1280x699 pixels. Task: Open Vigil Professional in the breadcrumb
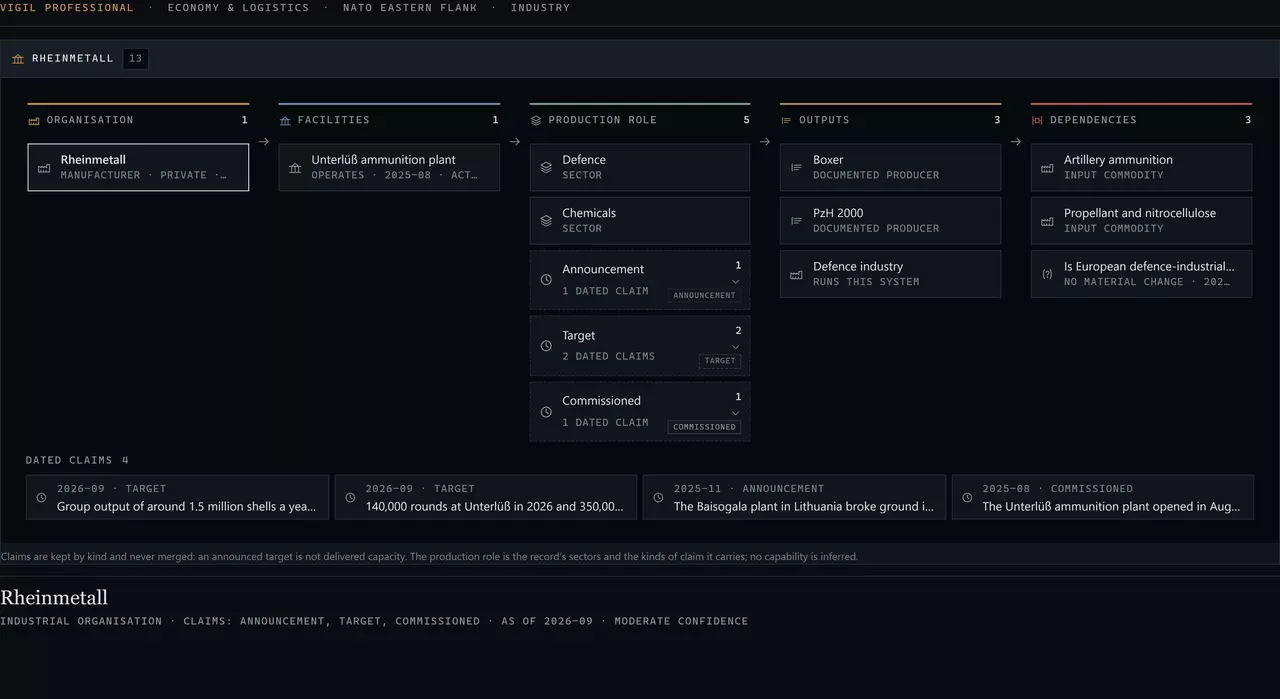[x=67, y=8]
